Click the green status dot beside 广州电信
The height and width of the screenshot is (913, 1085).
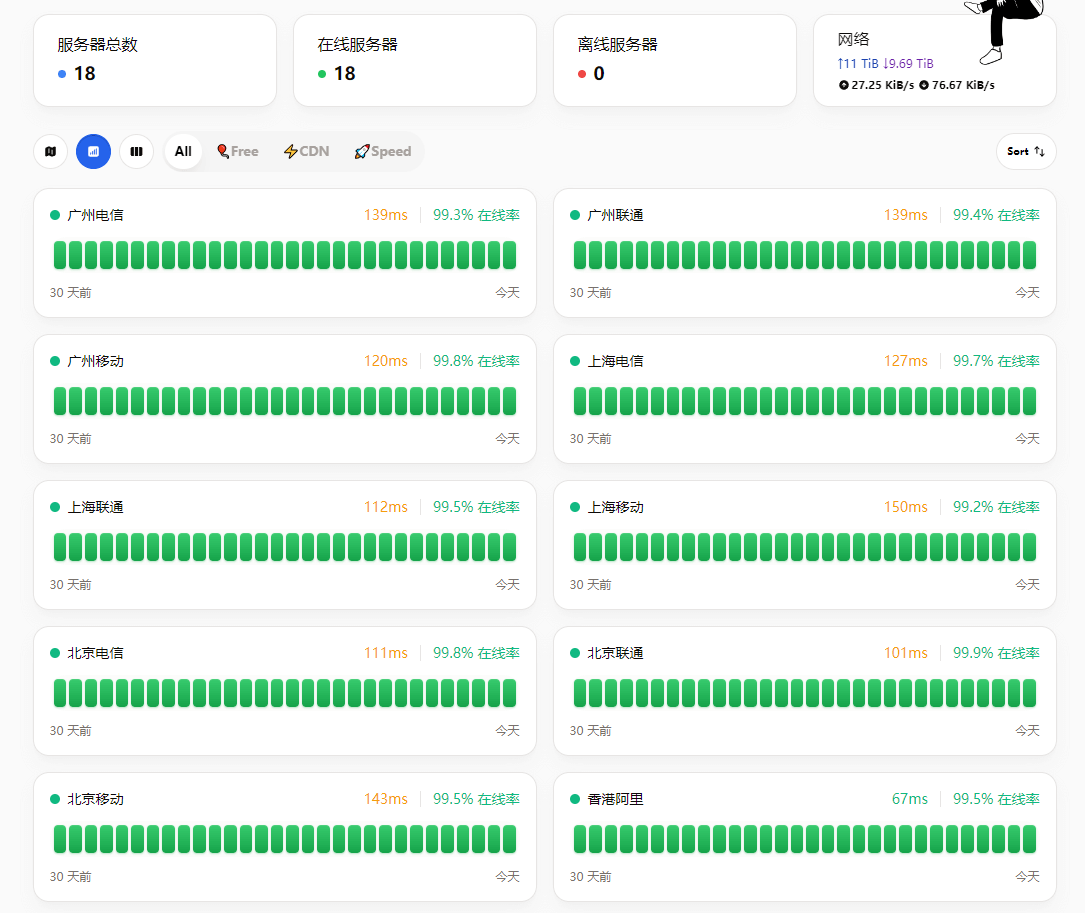(x=55, y=215)
